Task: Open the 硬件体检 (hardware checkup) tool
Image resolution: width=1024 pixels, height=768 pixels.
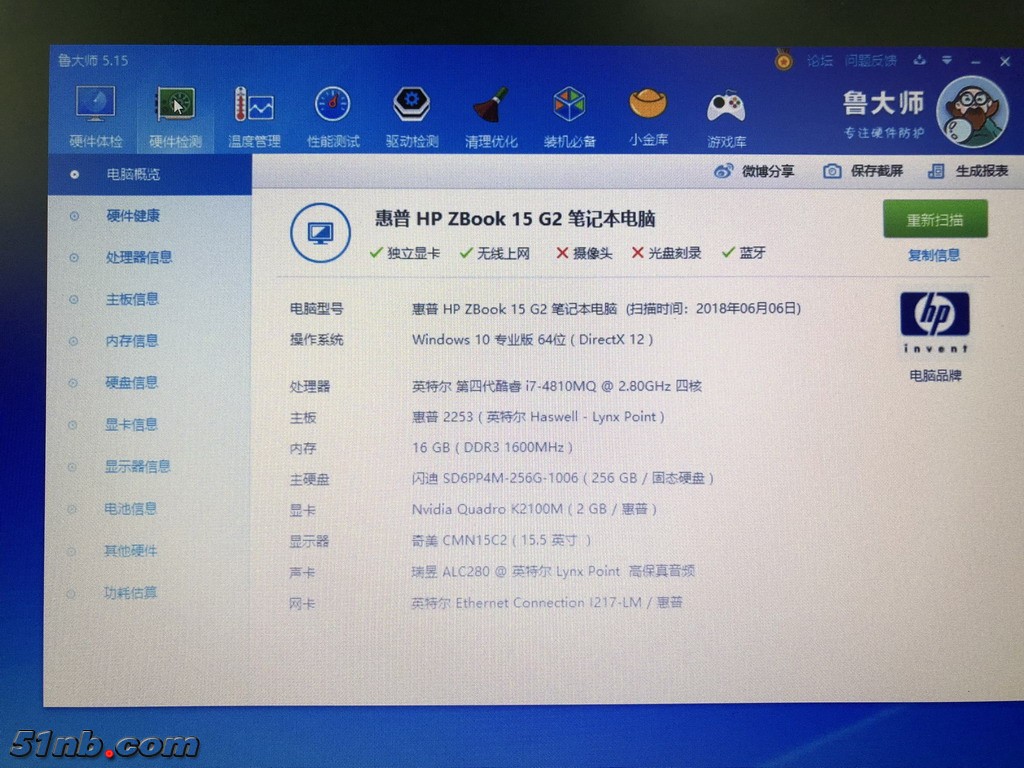Action: pos(94,110)
